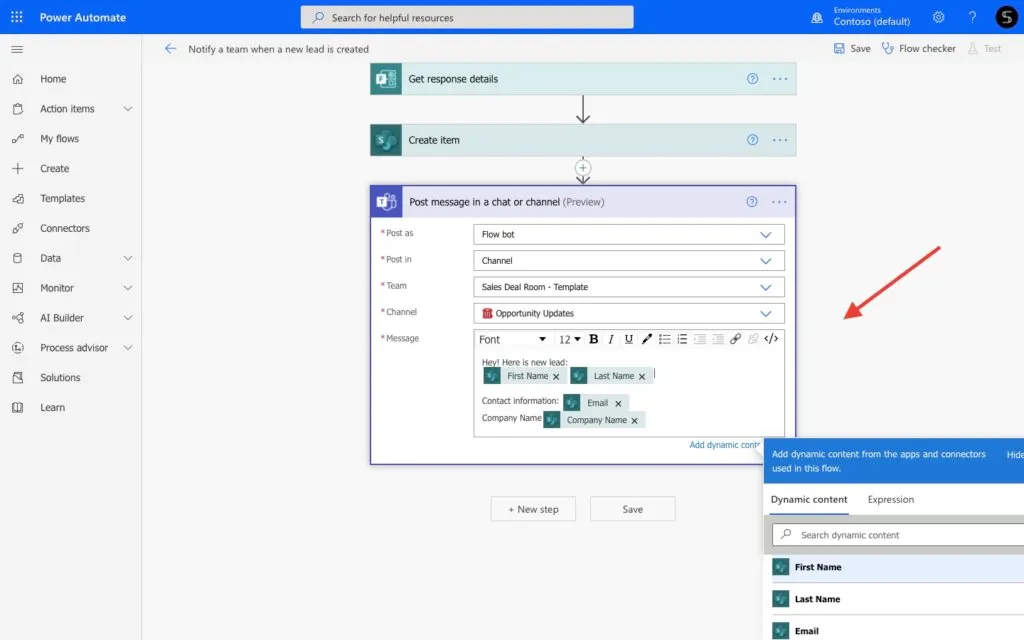Toggle bulleted list in message
This screenshot has height=640, width=1024.
(x=664, y=339)
